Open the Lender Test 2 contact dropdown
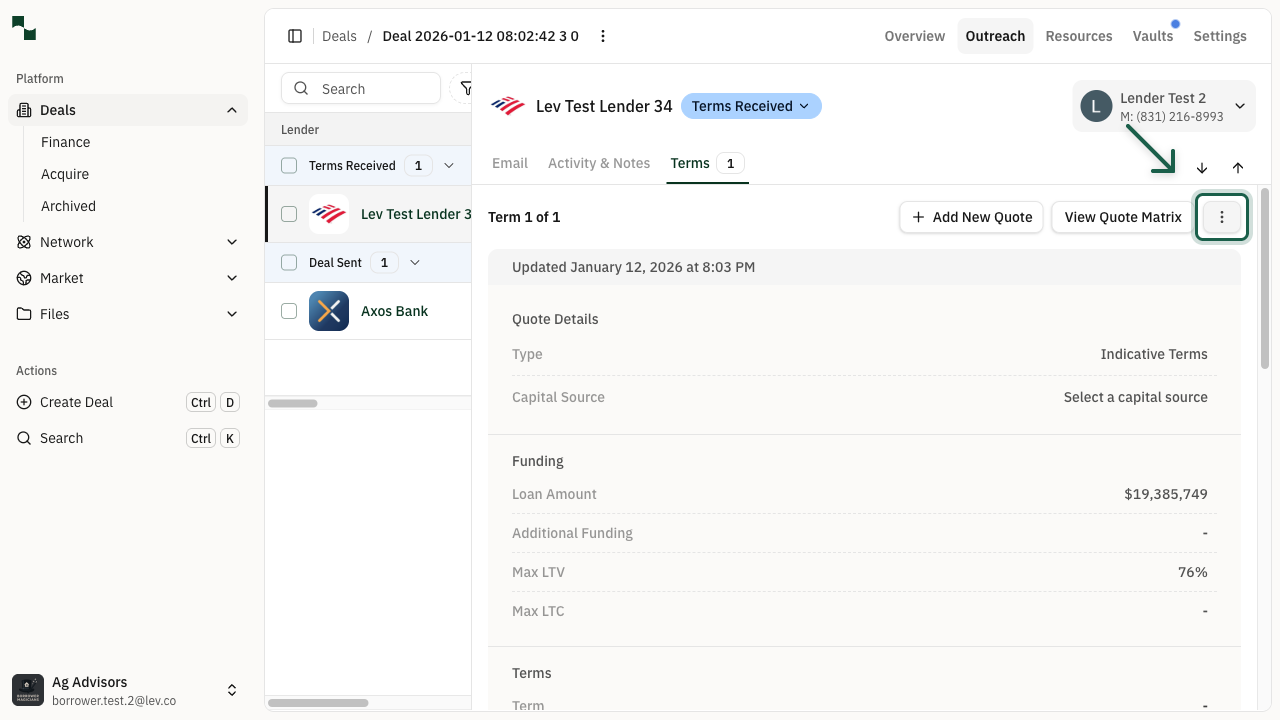 click(x=1240, y=106)
